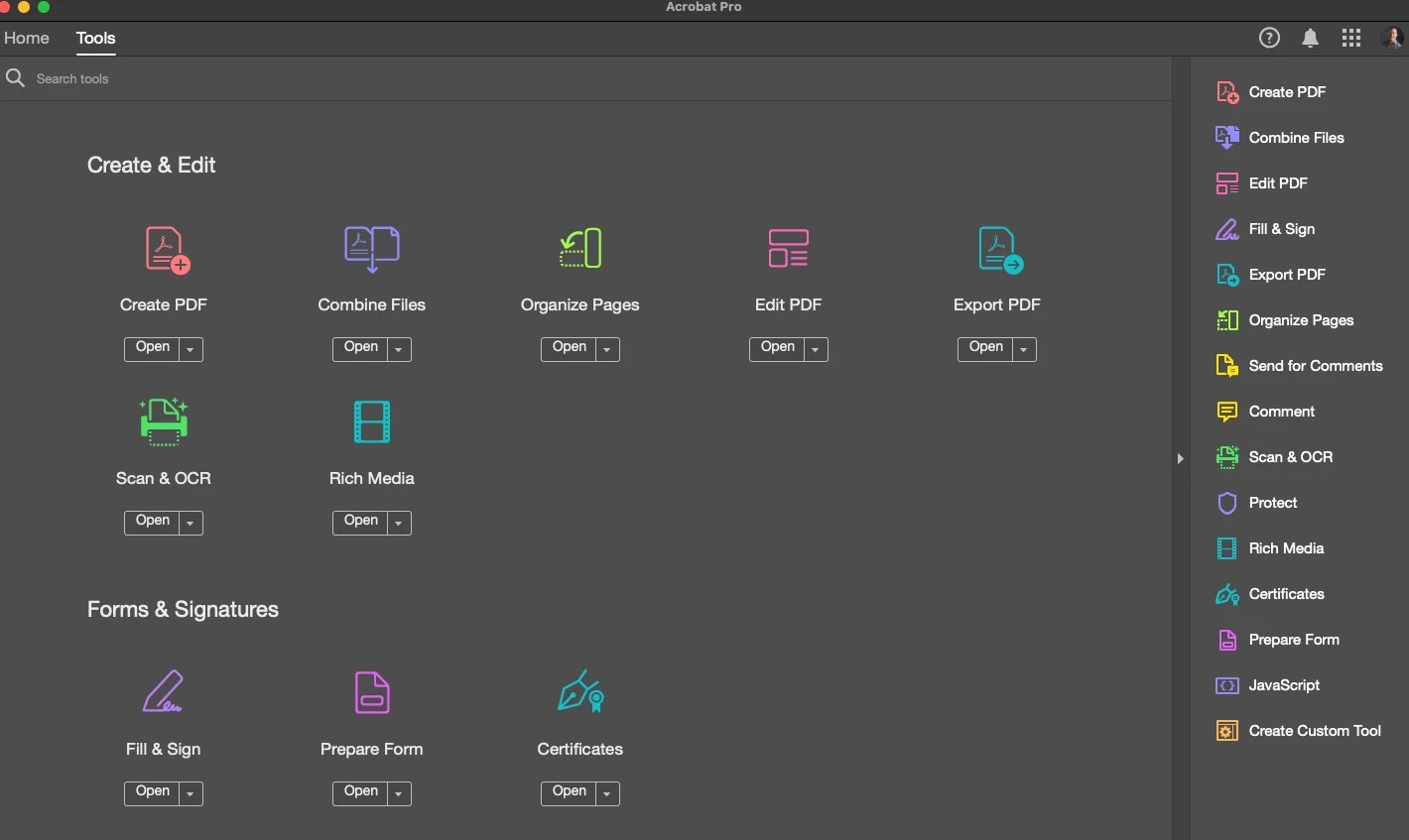Click Open under Prepare Form
Image resolution: width=1409 pixels, height=840 pixels.
tap(360, 793)
